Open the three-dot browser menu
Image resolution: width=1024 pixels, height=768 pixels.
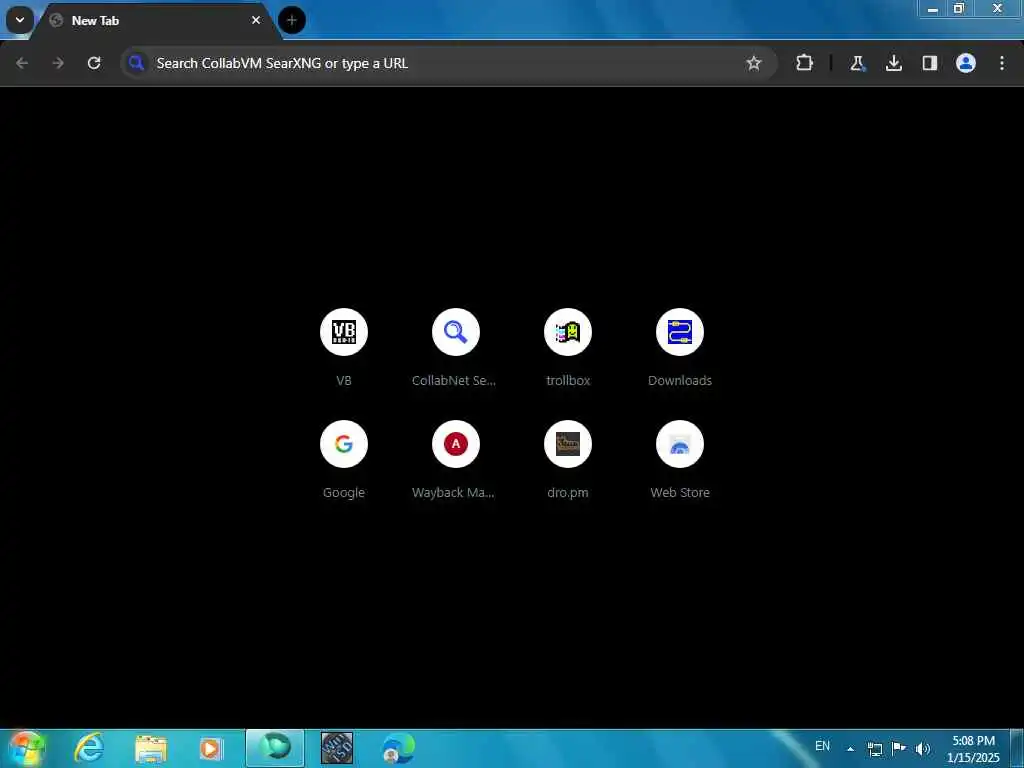[1002, 63]
